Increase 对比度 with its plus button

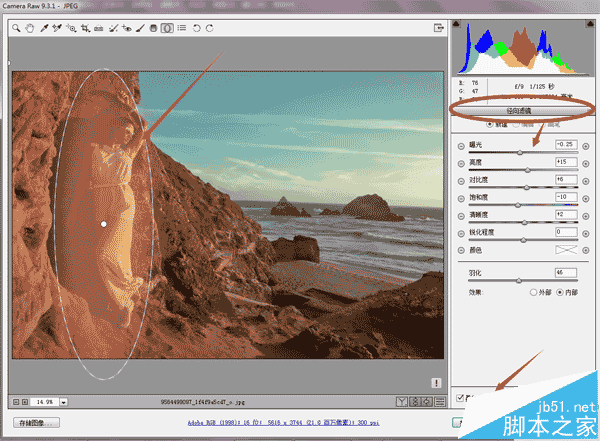(x=586, y=181)
